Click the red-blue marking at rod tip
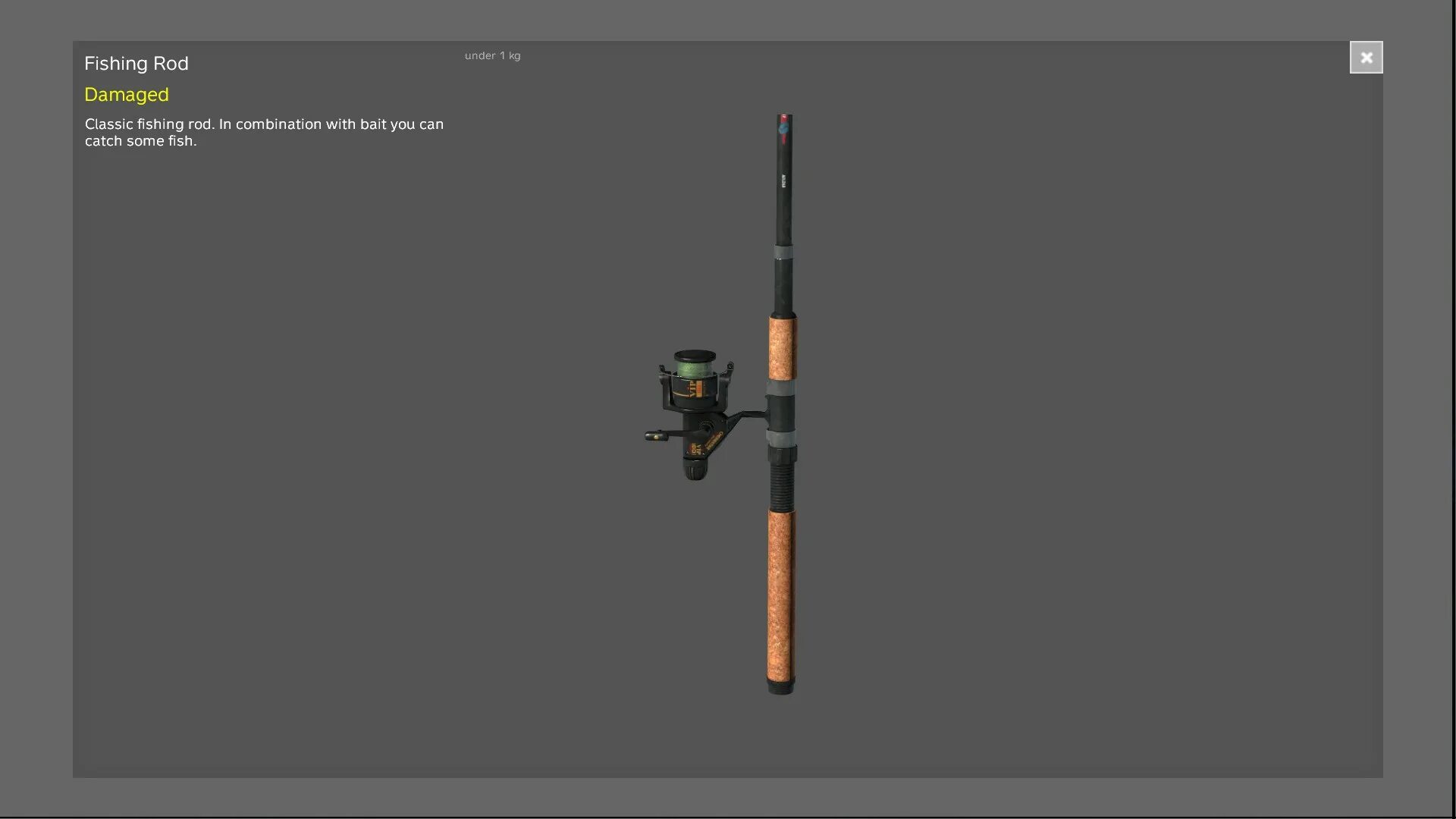 click(x=783, y=128)
